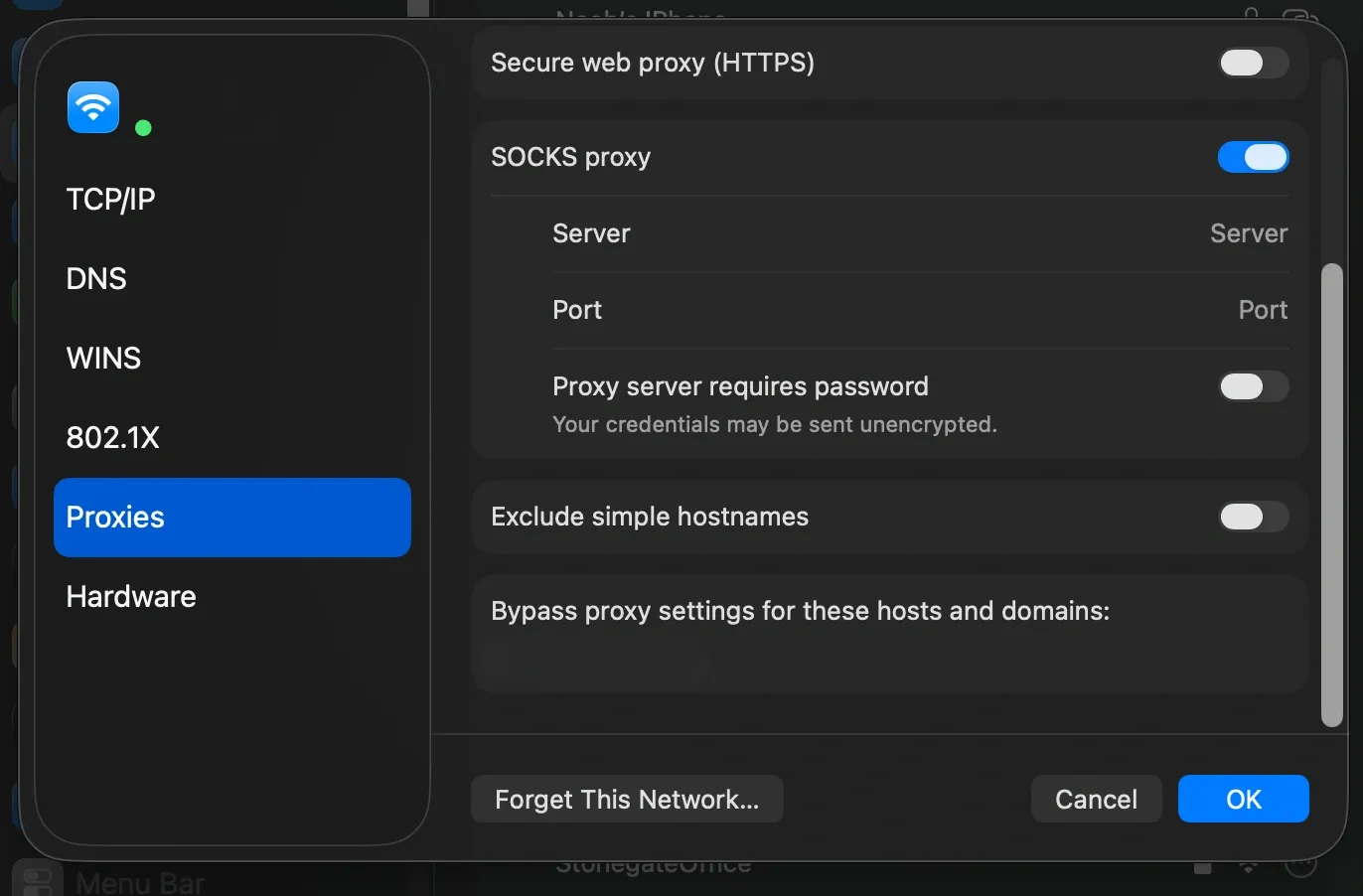Click the Forget This Network button
Viewport: 1363px width, 896px height.
click(627, 799)
